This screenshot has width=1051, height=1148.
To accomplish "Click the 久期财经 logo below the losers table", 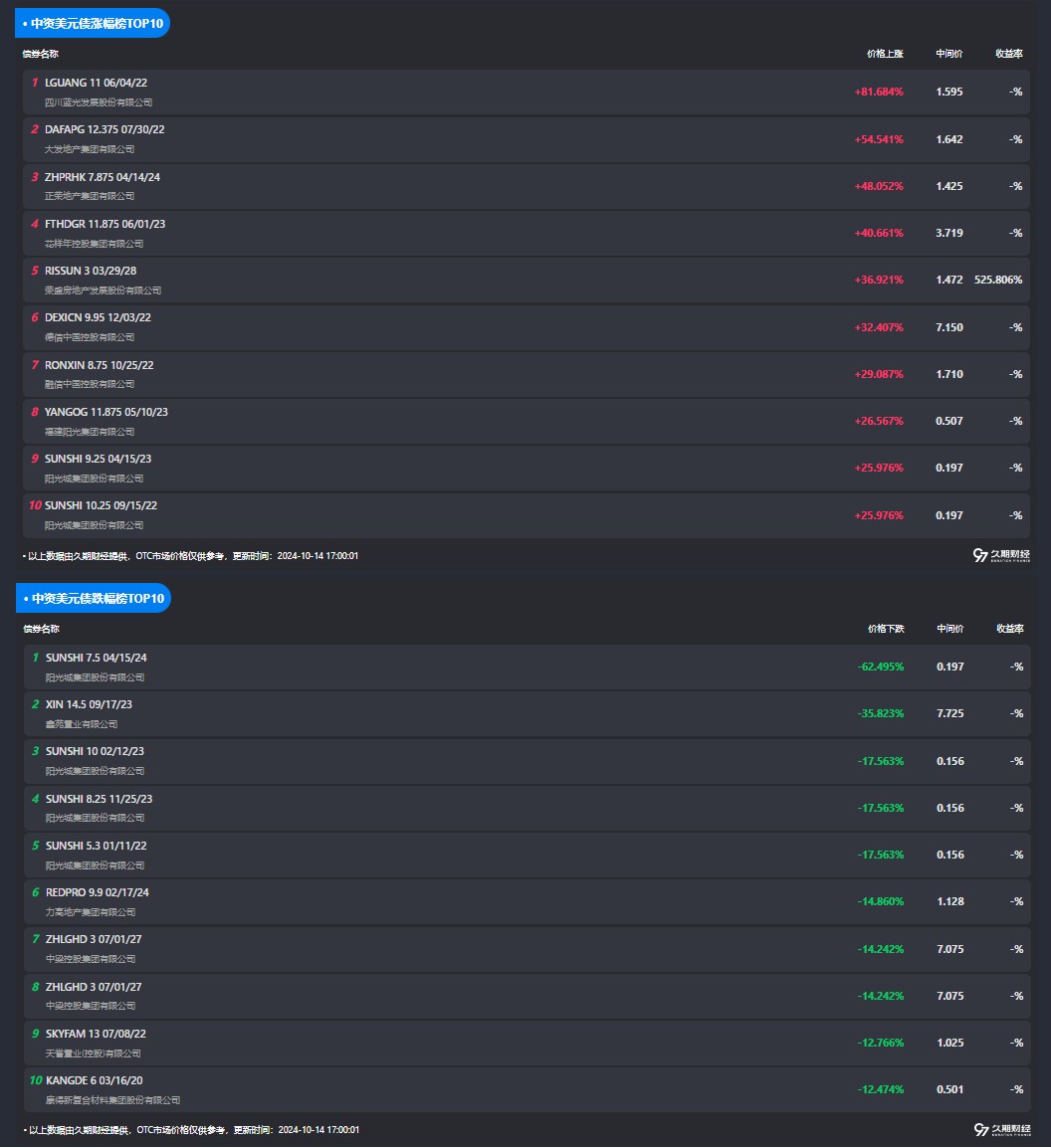I will [1001, 1129].
